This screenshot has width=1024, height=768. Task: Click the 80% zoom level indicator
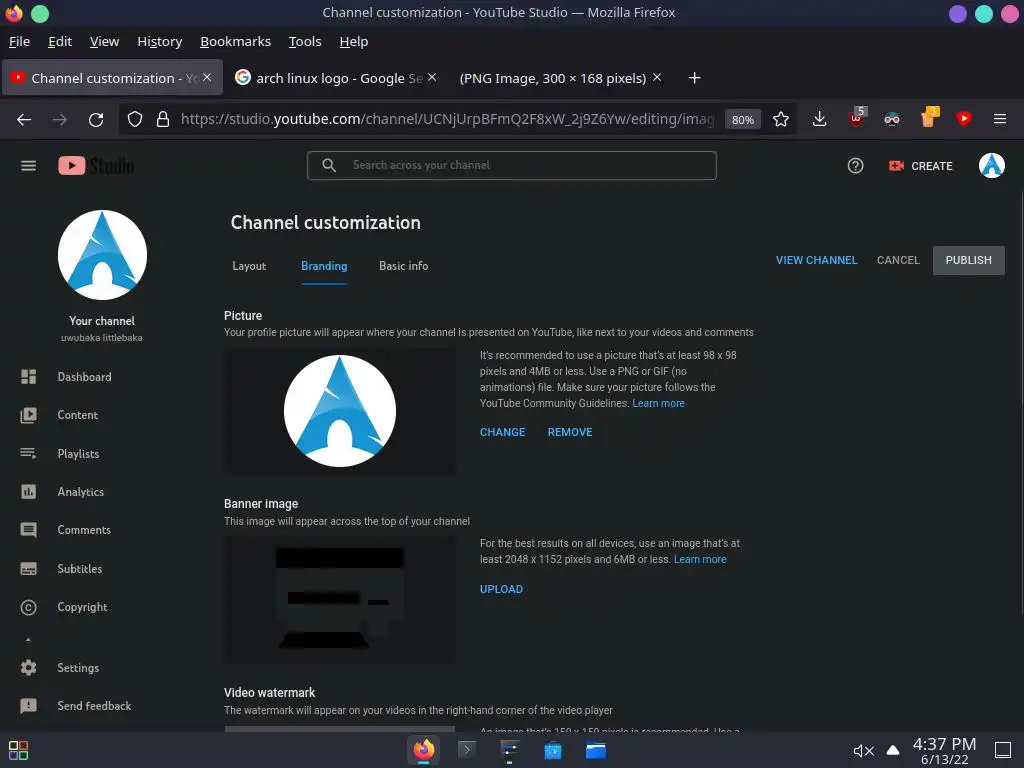coord(743,120)
